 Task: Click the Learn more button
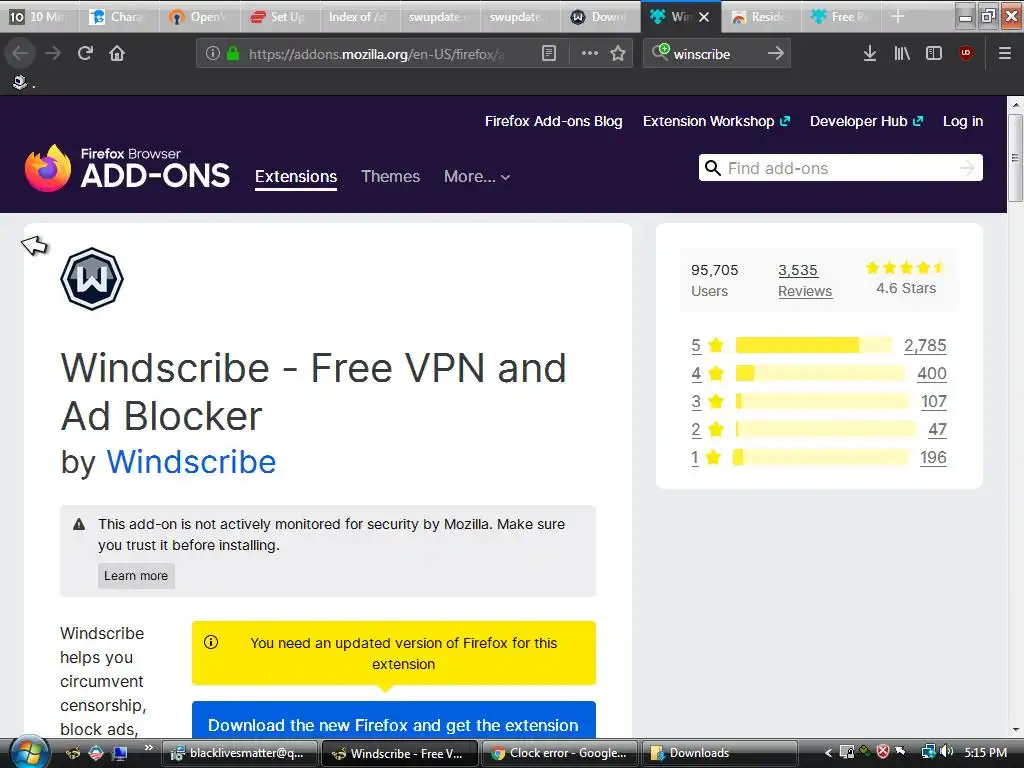[136, 575]
